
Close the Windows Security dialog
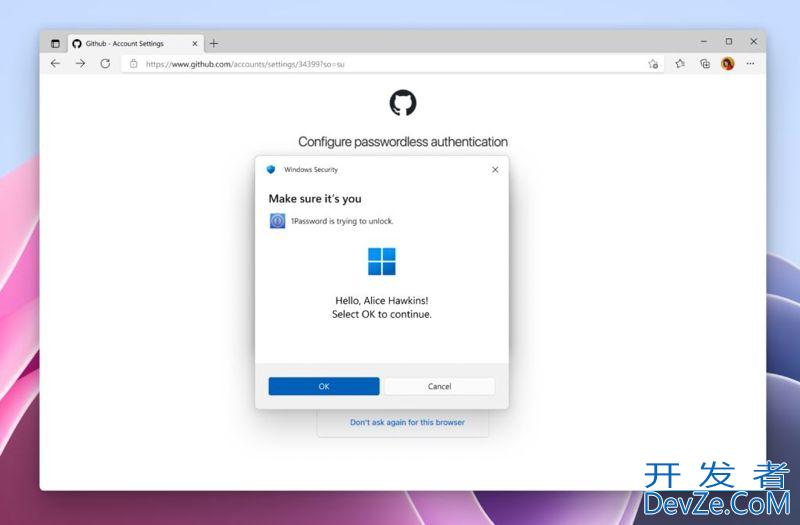pyautogui.click(x=495, y=170)
